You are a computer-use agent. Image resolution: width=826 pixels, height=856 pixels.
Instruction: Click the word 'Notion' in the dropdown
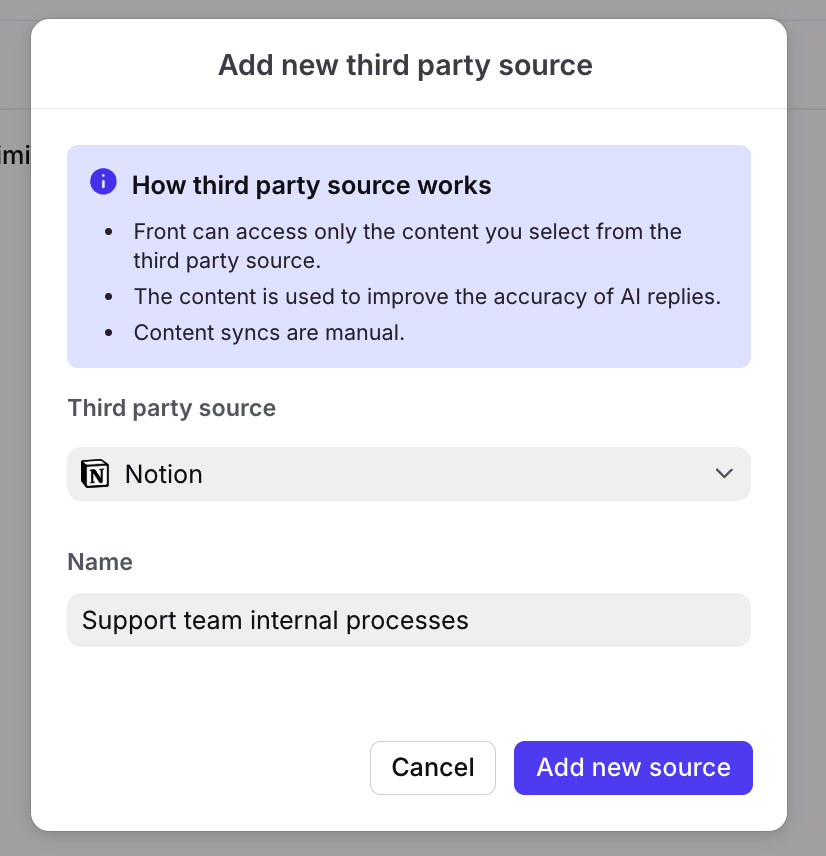164,474
